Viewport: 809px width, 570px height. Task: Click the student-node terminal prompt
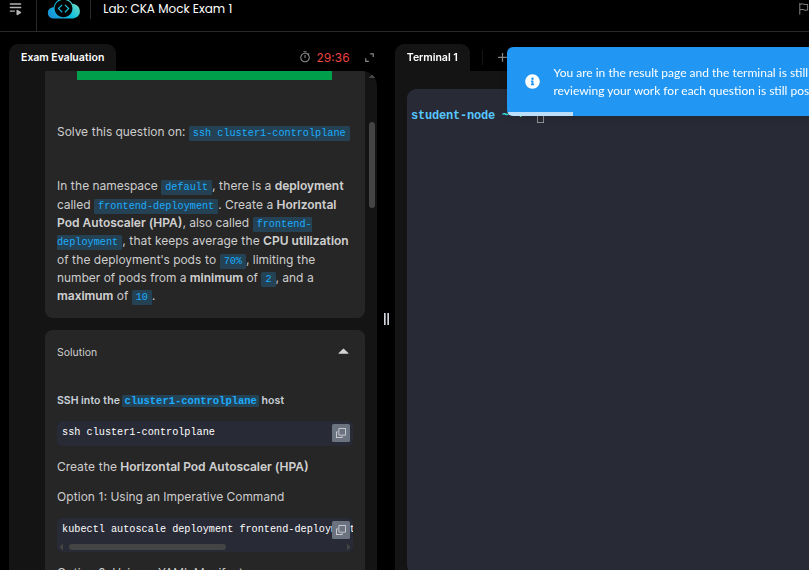452,115
